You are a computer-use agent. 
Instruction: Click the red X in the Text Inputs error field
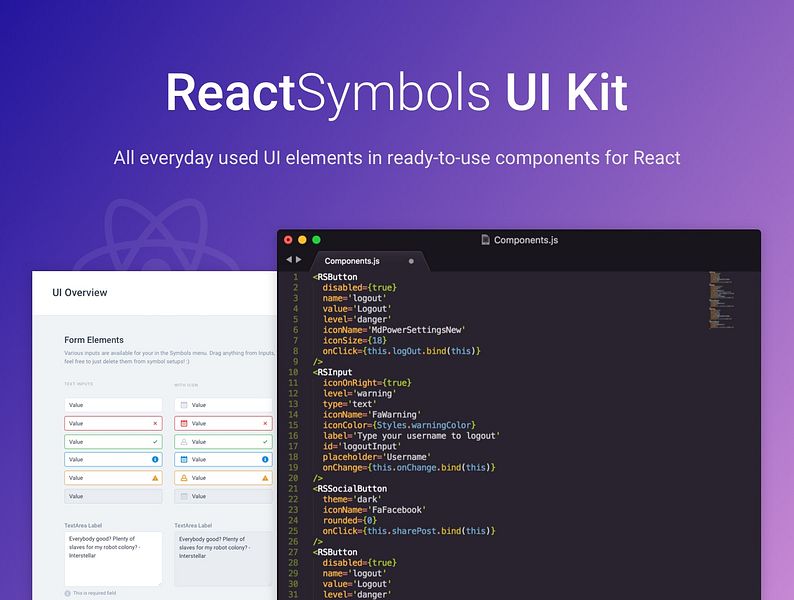(155, 423)
